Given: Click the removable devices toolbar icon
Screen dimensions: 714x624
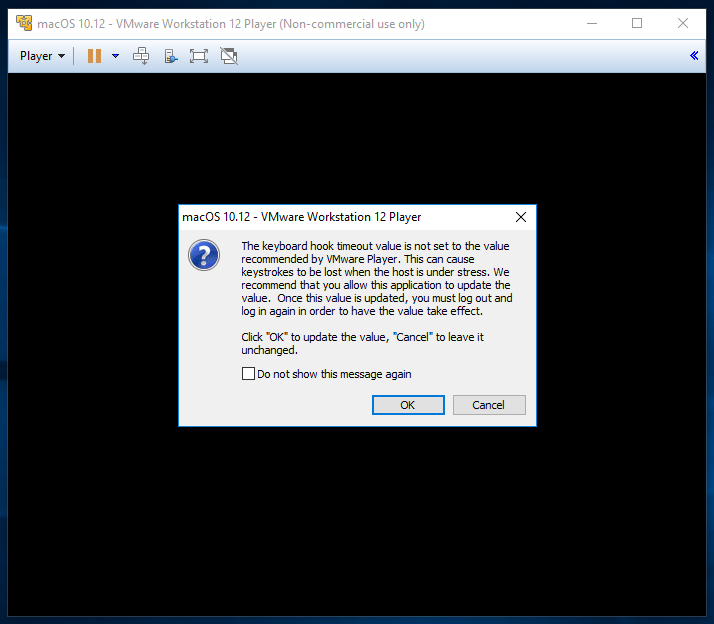Looking at the screenshot, I should 171,56.
